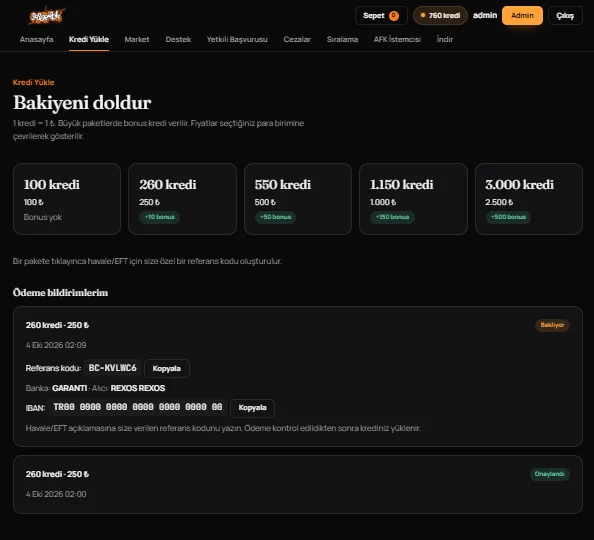Open the İndir tab
Image resolution: width=594 pixels, height=540 pixels.
445,39
